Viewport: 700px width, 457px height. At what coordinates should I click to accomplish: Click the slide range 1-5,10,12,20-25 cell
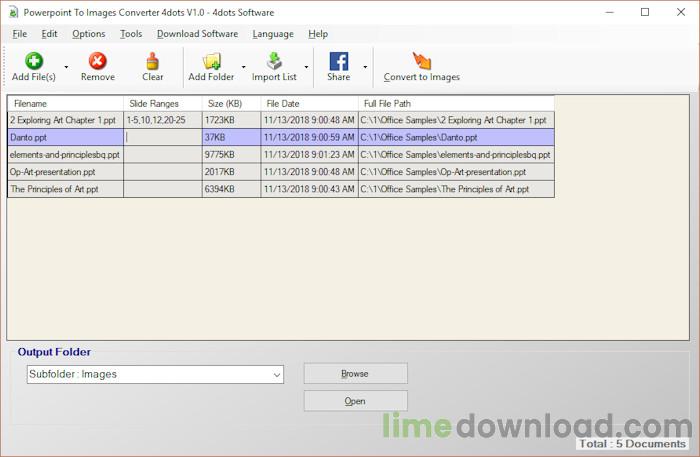point(163,120)
